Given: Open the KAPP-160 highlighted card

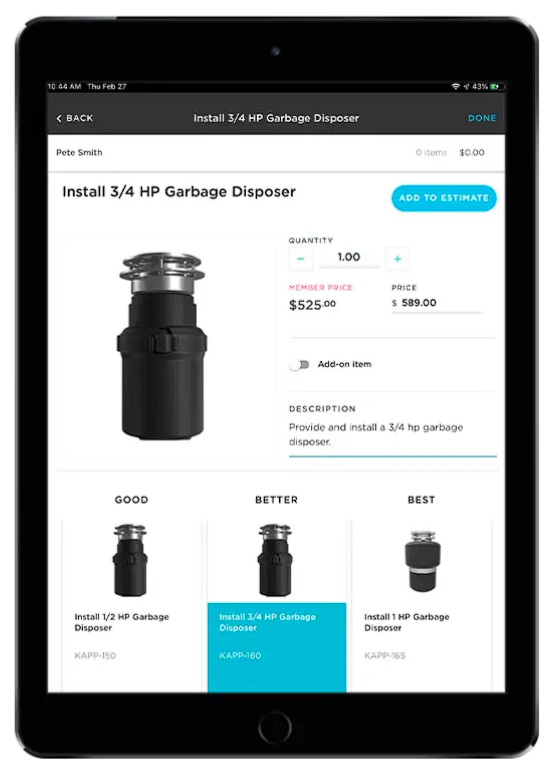Looking at the screenshot, I should point(277,647).
